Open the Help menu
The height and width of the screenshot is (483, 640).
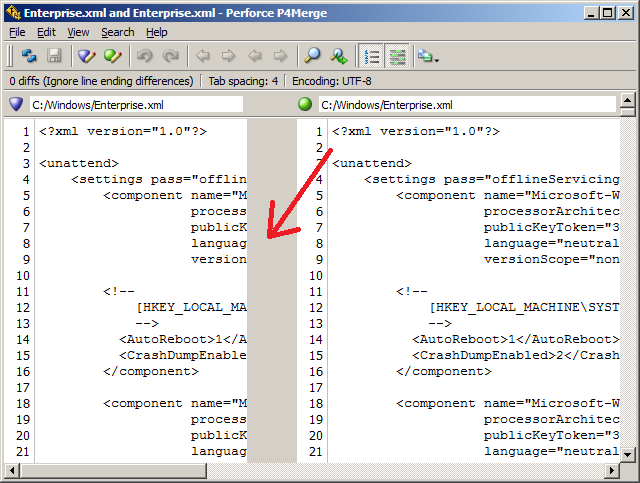point(157,32)
